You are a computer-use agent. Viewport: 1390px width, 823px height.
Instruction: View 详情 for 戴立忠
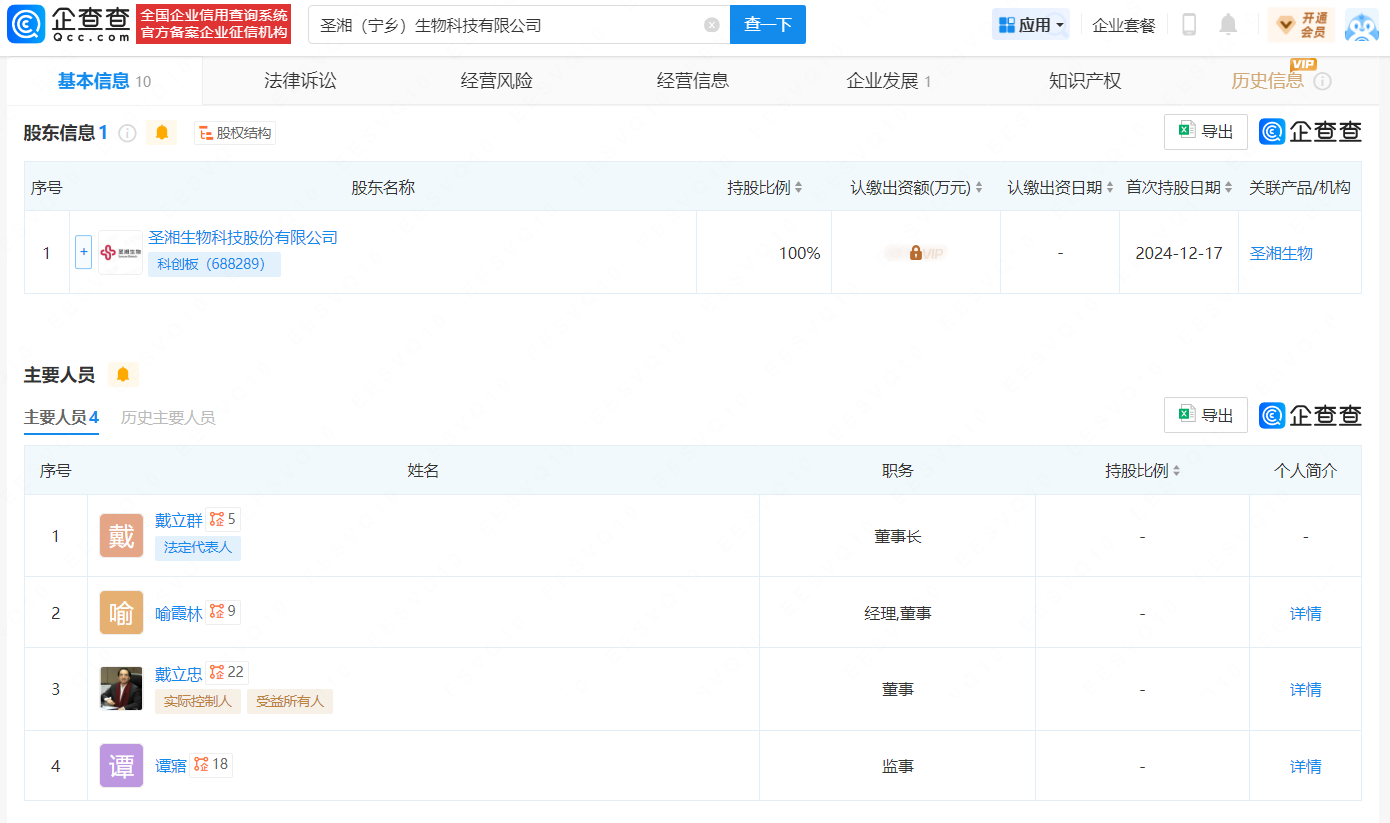1305,689
